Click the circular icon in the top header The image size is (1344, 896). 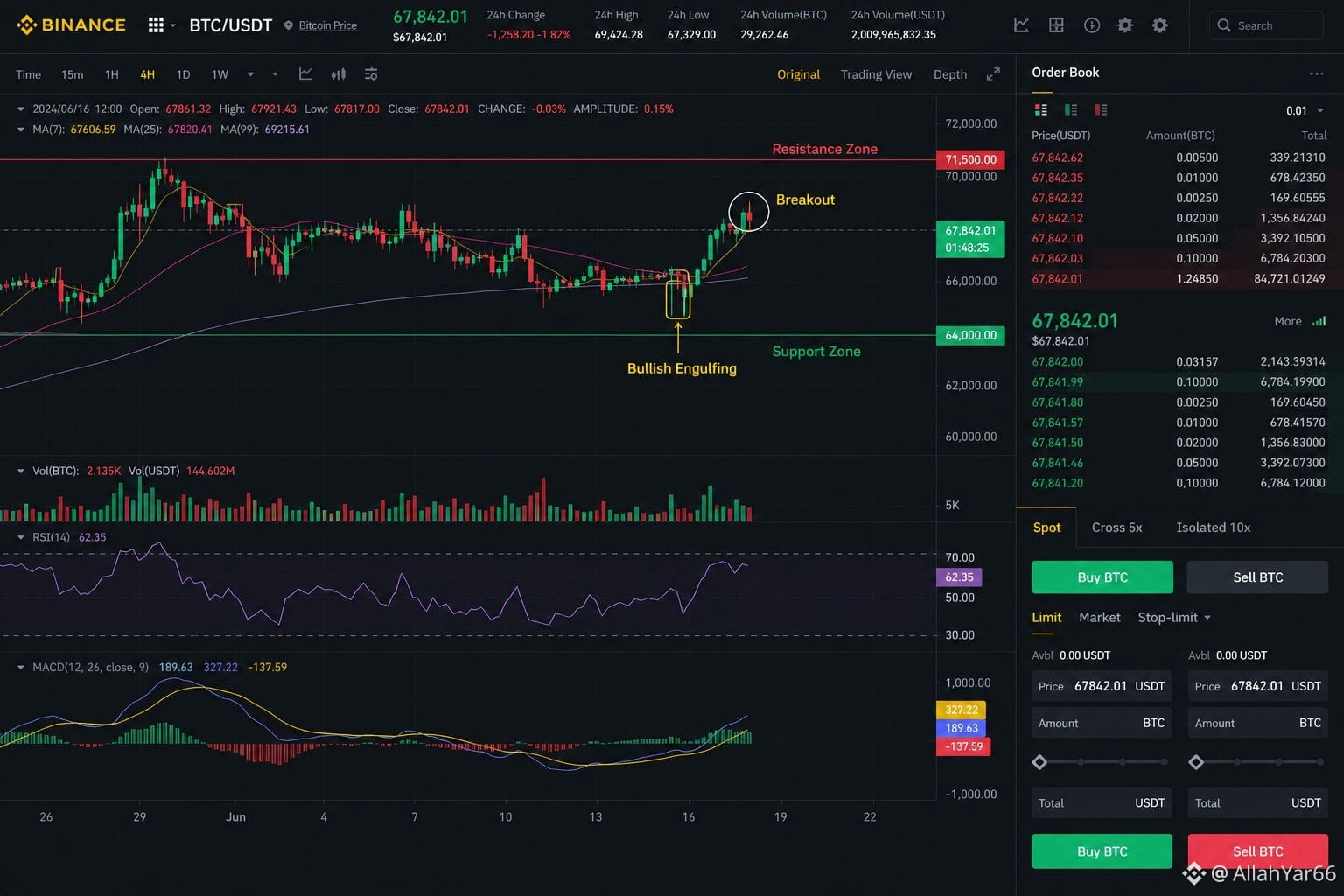click(x=1092, y=25)
